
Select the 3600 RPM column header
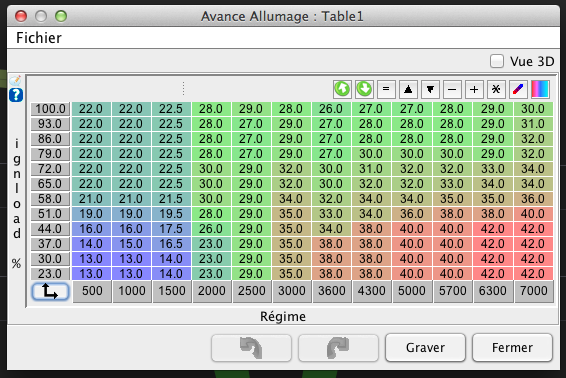click(332, 291)
